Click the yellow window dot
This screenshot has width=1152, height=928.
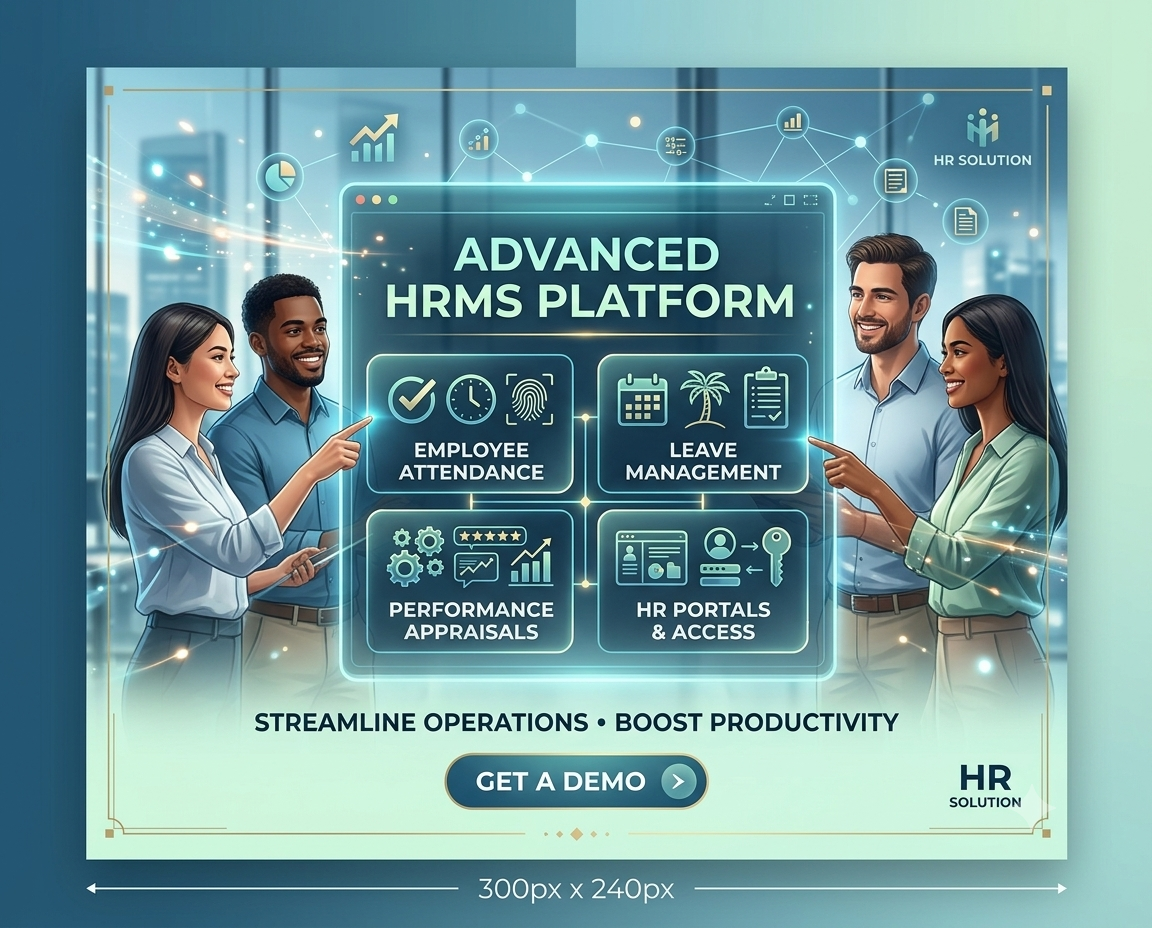[376, 199]
